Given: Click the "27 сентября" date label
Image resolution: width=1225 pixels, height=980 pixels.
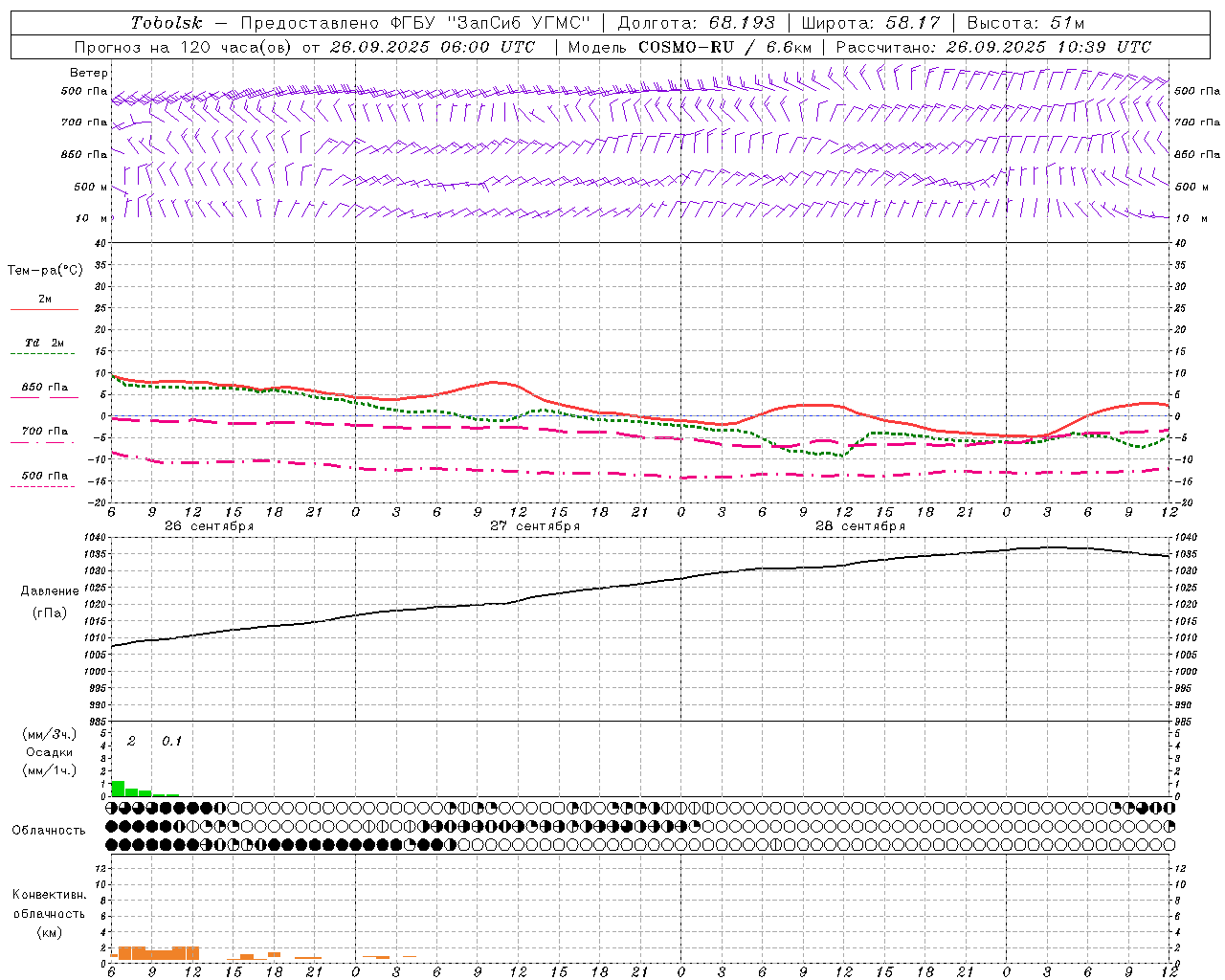Looking at the screenshot, I should coord(535,526).
